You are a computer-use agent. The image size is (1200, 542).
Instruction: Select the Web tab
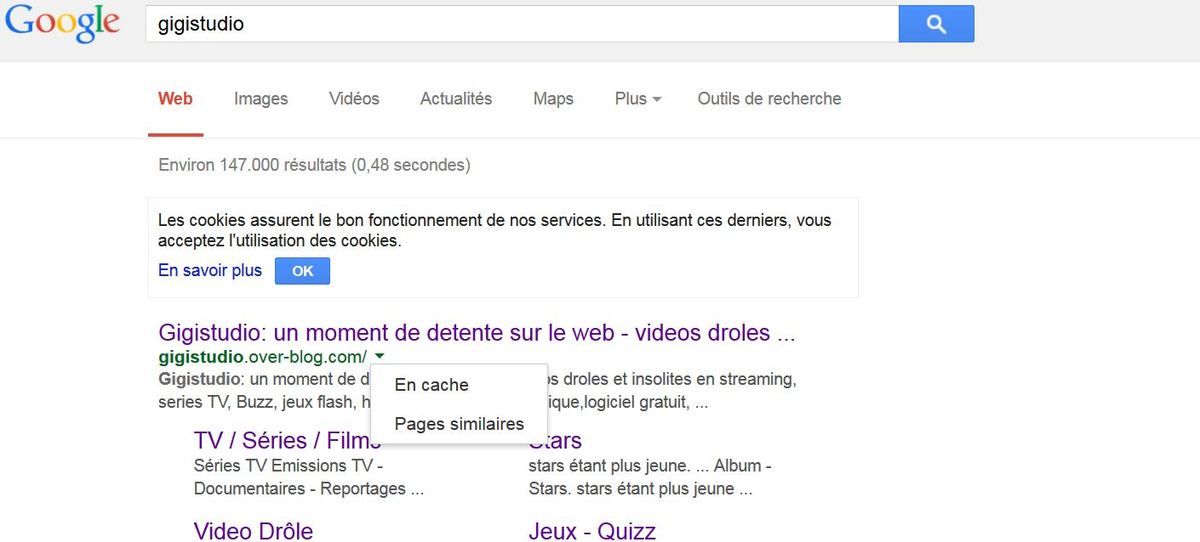pos(176,99)
